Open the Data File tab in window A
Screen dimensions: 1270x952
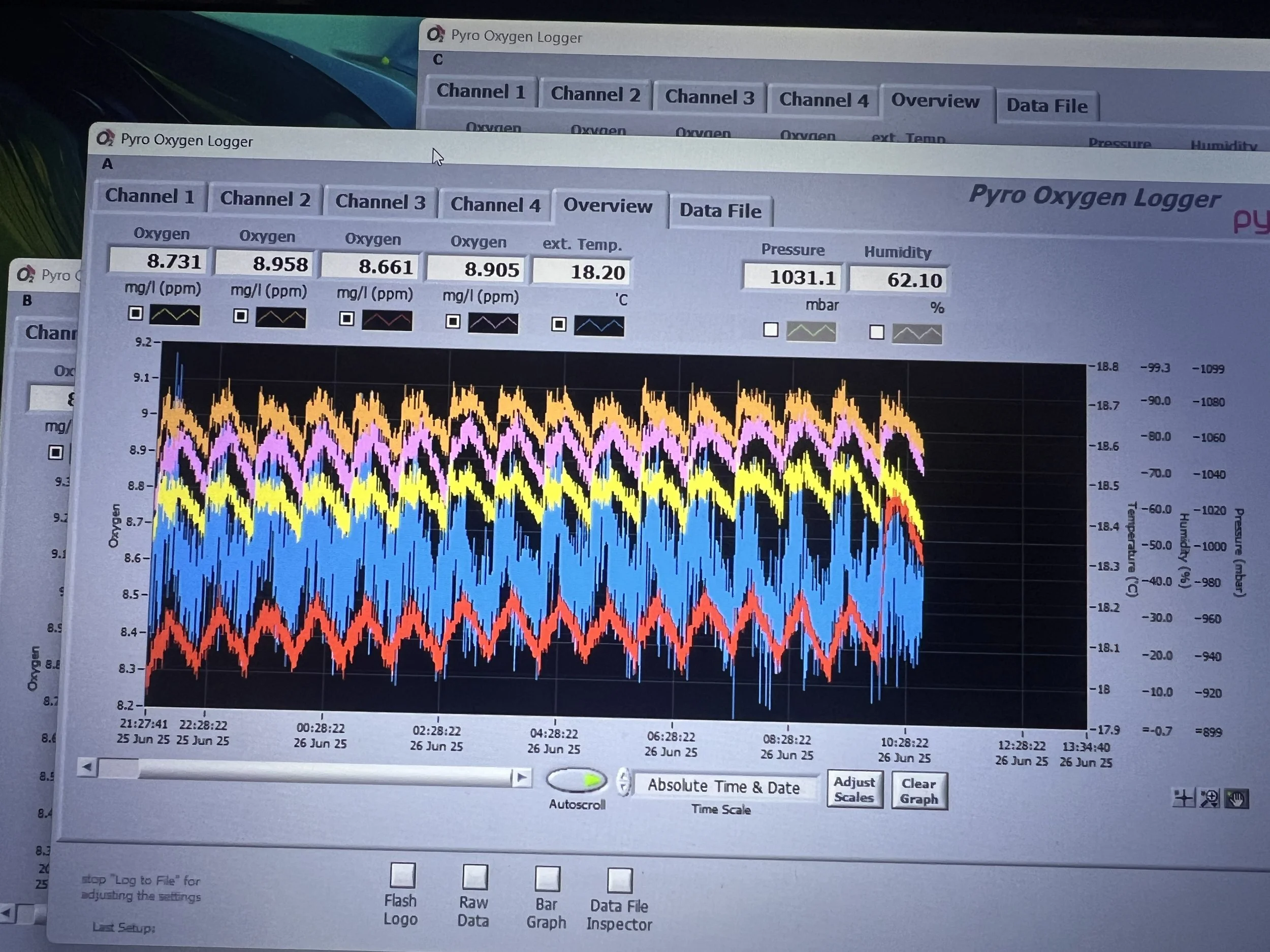[720, 211]
